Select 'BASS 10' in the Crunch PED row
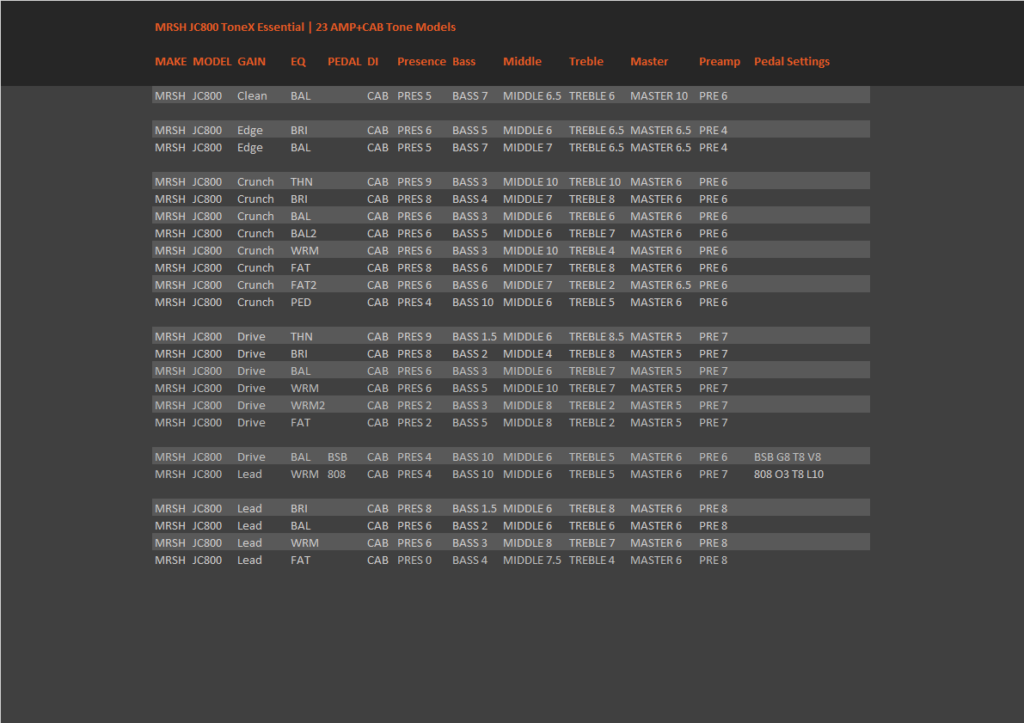Screen dimensions: 1024x723 click(473, 302)
